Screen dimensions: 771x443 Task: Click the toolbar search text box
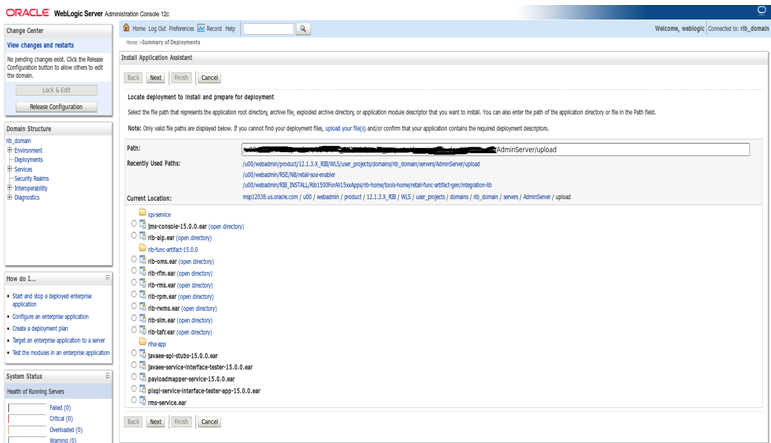click(268, 29)
